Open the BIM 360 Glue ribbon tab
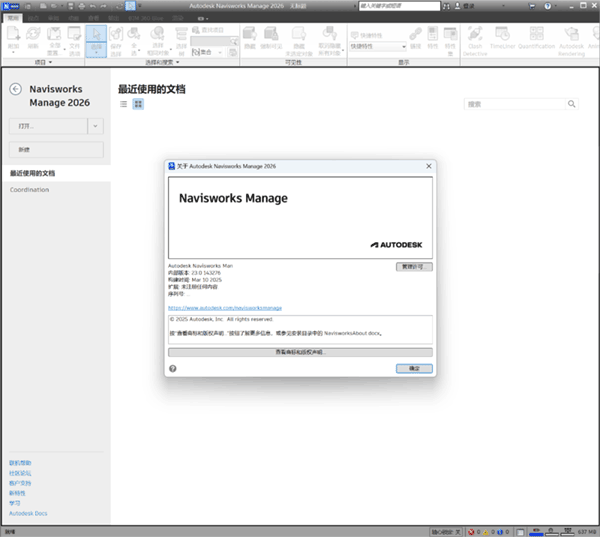 point(146,18)
